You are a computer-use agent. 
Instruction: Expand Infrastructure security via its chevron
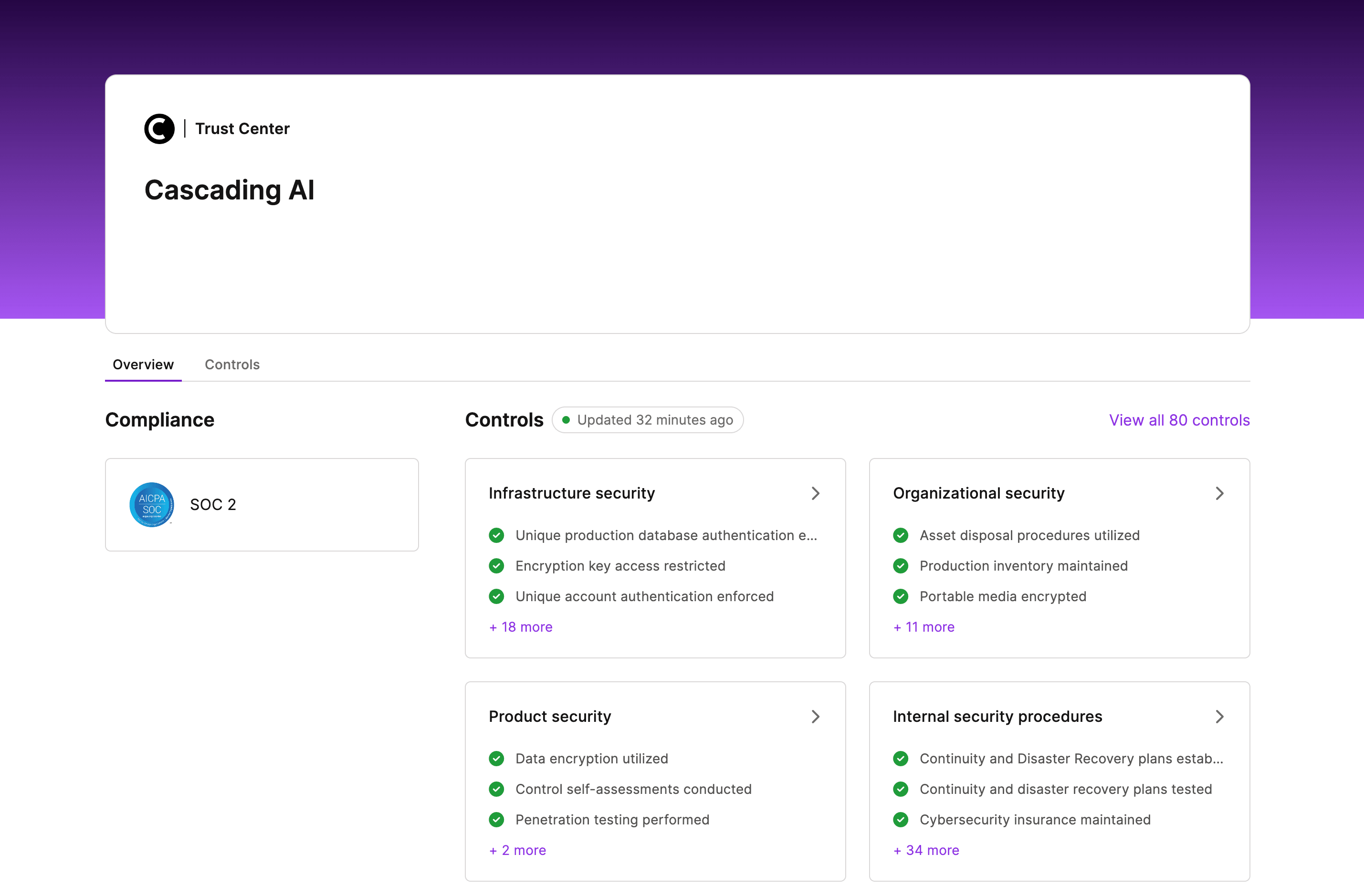coord(816,493)
